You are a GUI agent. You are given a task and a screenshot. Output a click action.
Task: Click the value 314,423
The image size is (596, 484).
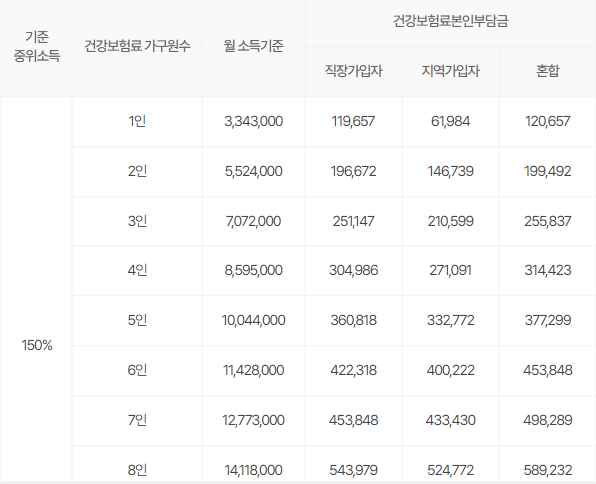548,270
